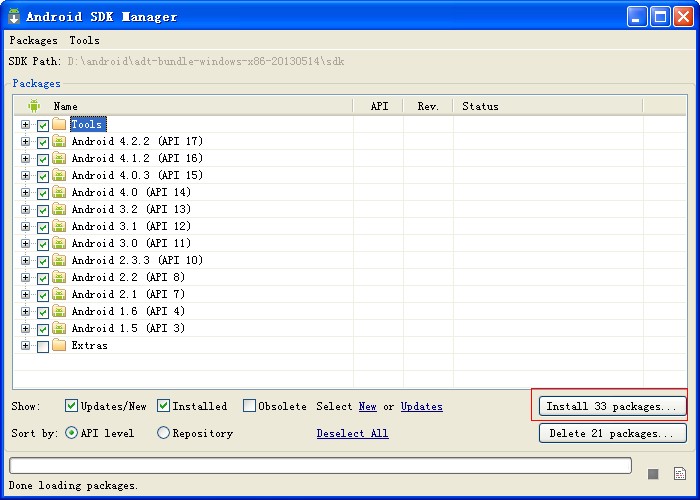Select Repository sort option
Image resolution: width=700 pixels, height=500 pixels.
[163, 433]
